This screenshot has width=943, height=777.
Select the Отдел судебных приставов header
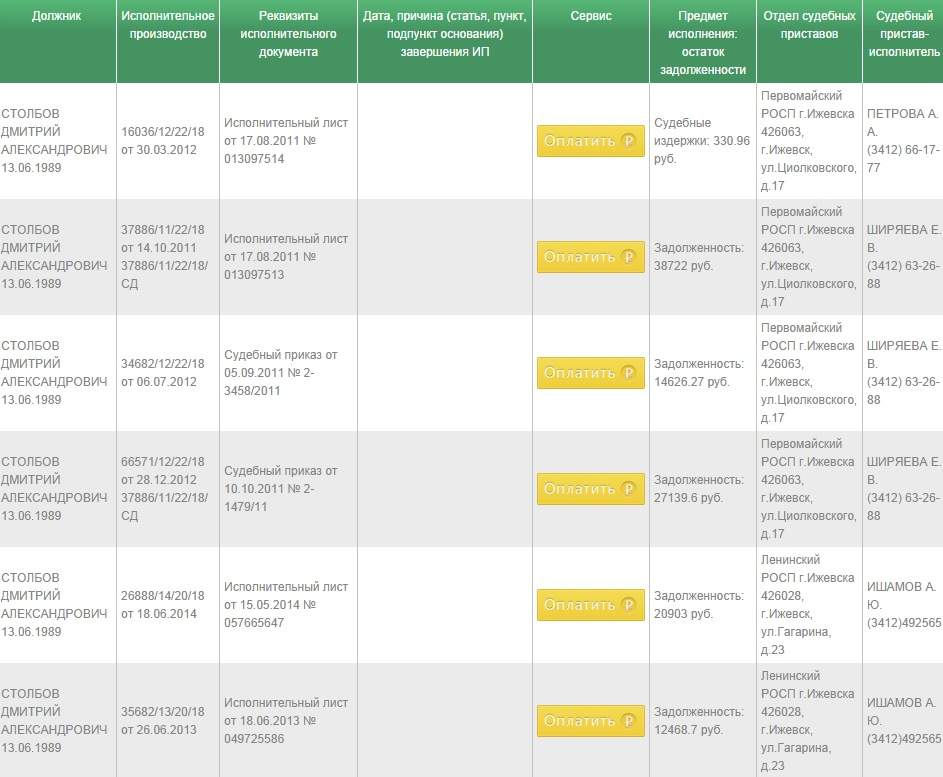(x=809, y=26)
